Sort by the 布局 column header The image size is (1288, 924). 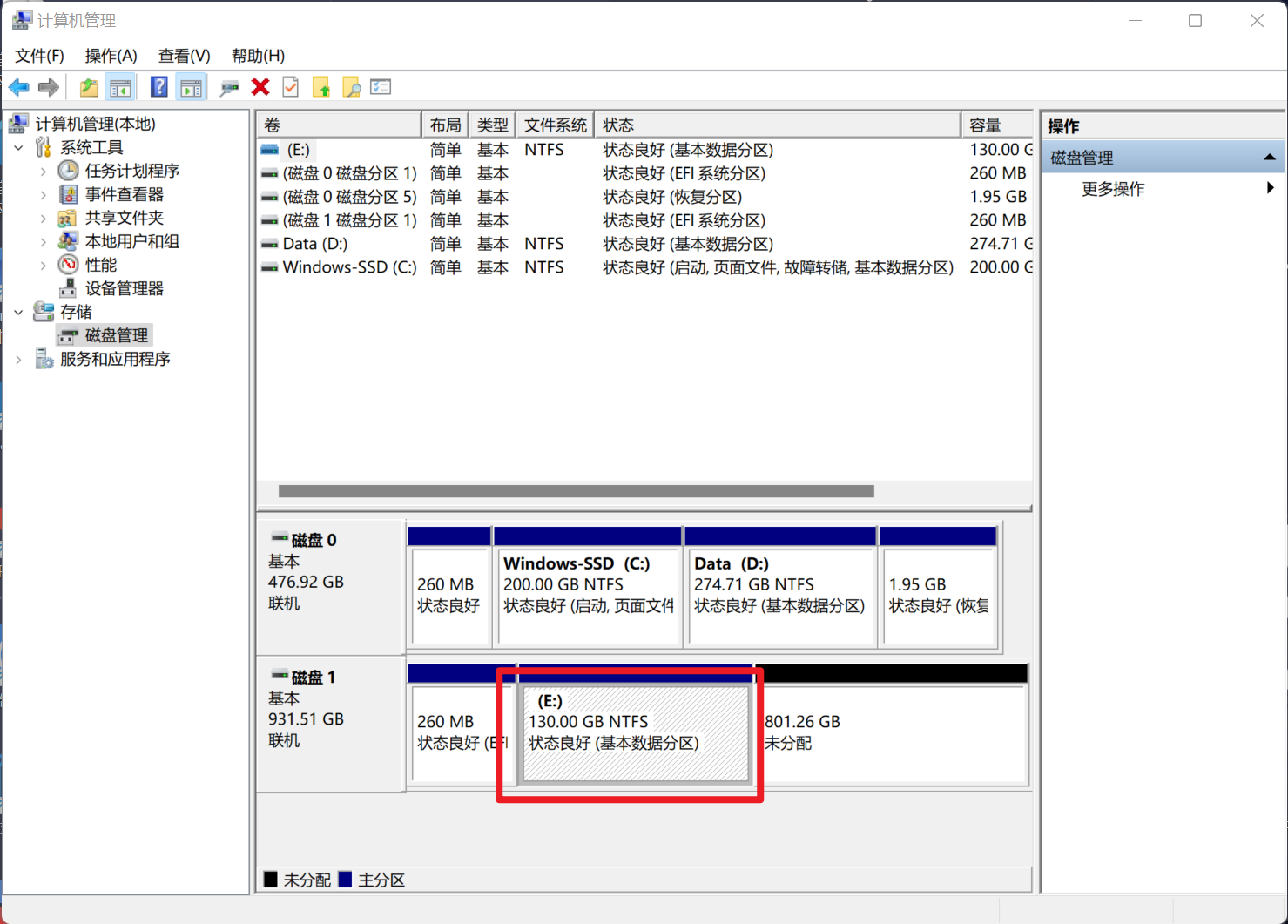tap(445, 125)
